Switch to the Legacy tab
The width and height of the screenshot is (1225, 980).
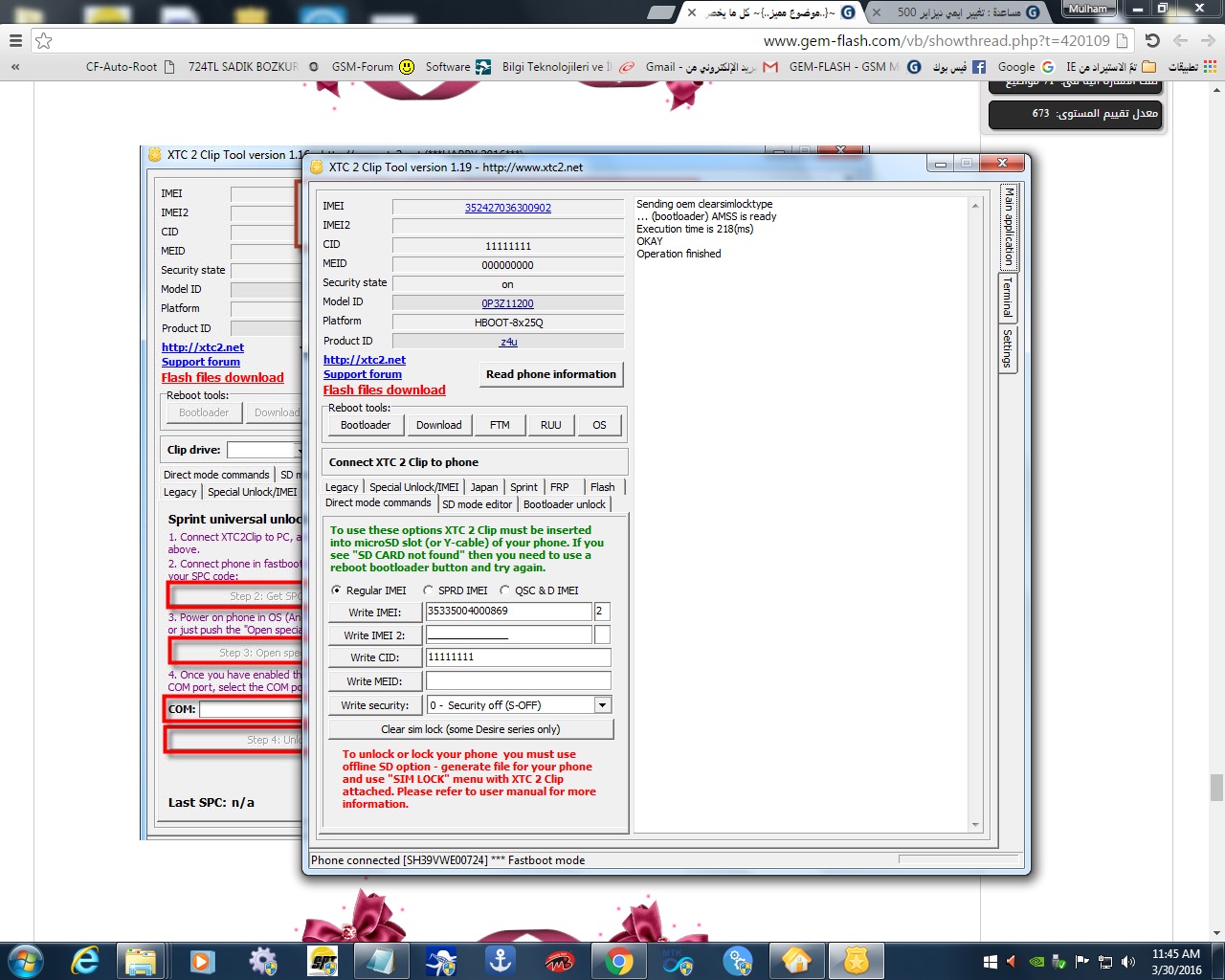point(342,487)
